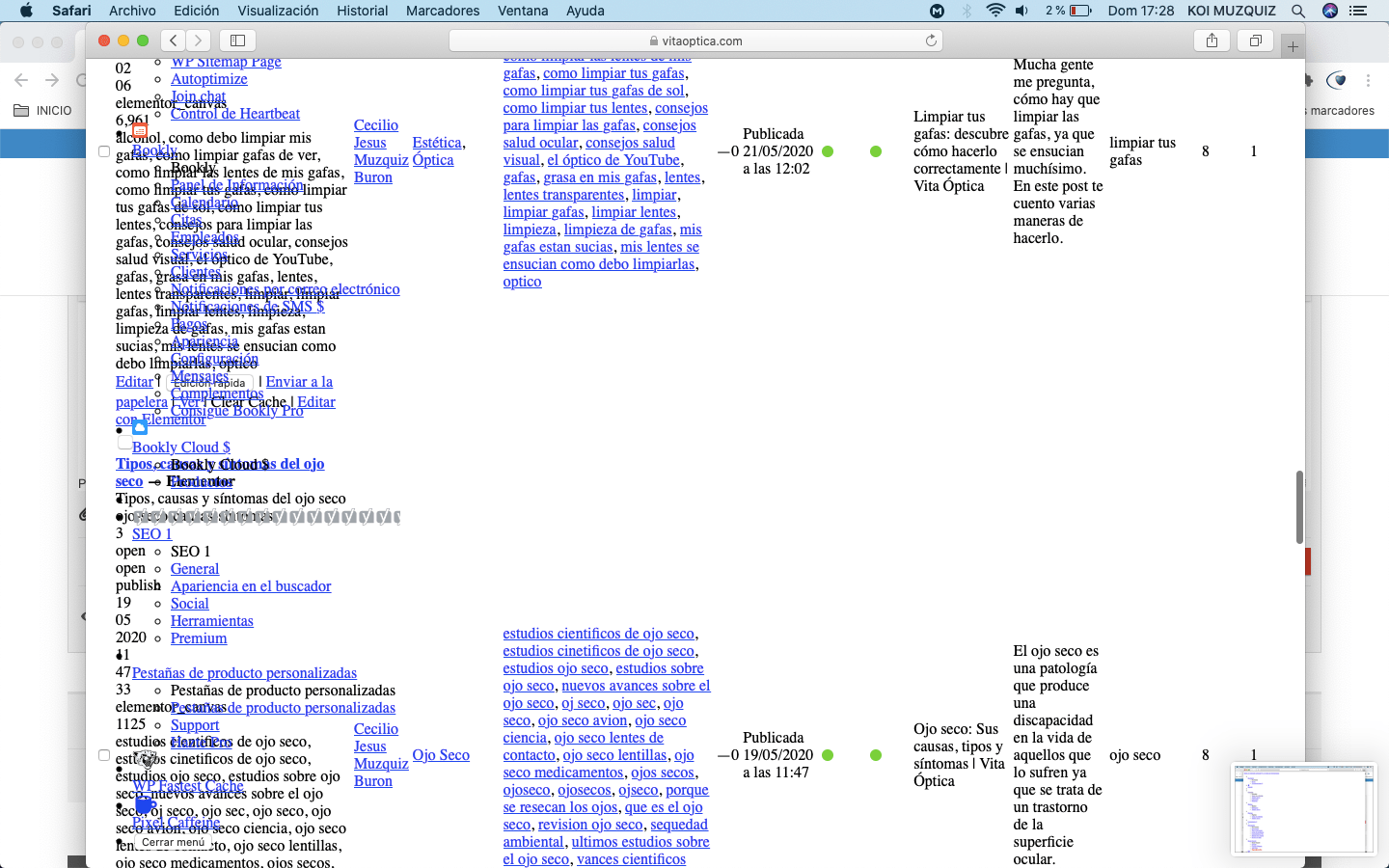Open the KOI MUZQUIZ user menu
Screen dimensions: 1389x868
(1232, 11)
